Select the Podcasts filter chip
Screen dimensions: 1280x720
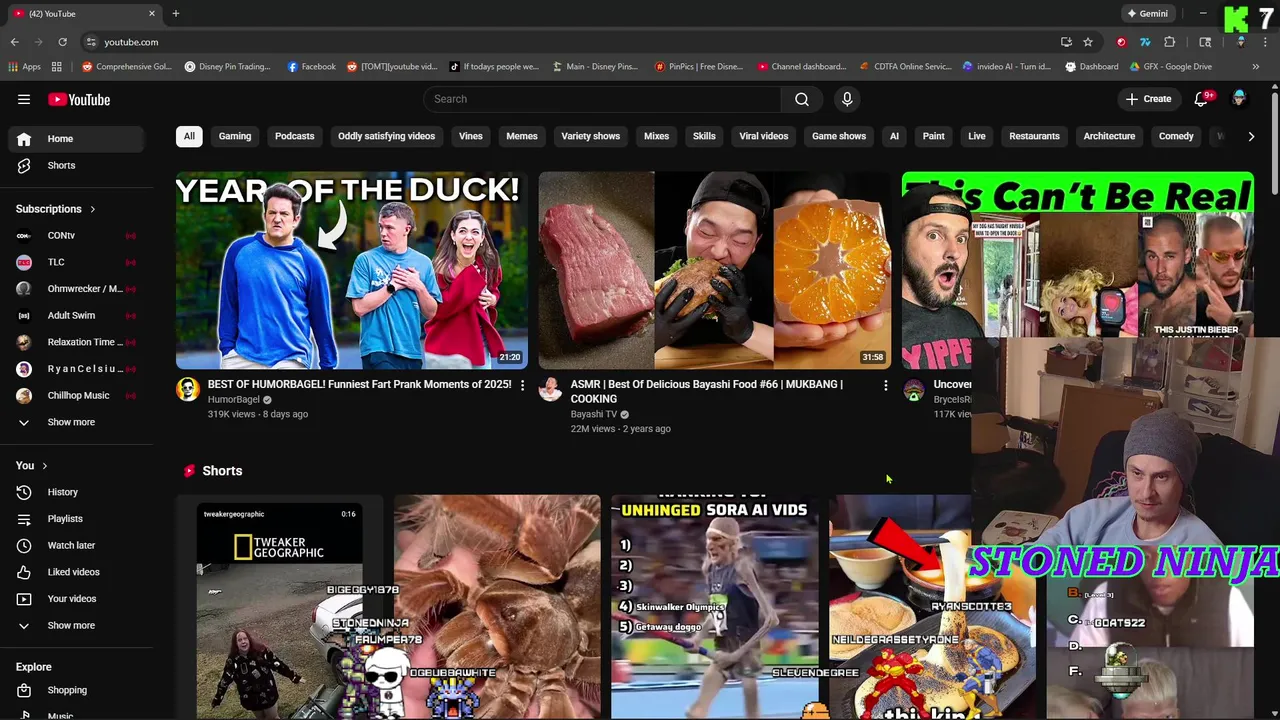(294, 136)
